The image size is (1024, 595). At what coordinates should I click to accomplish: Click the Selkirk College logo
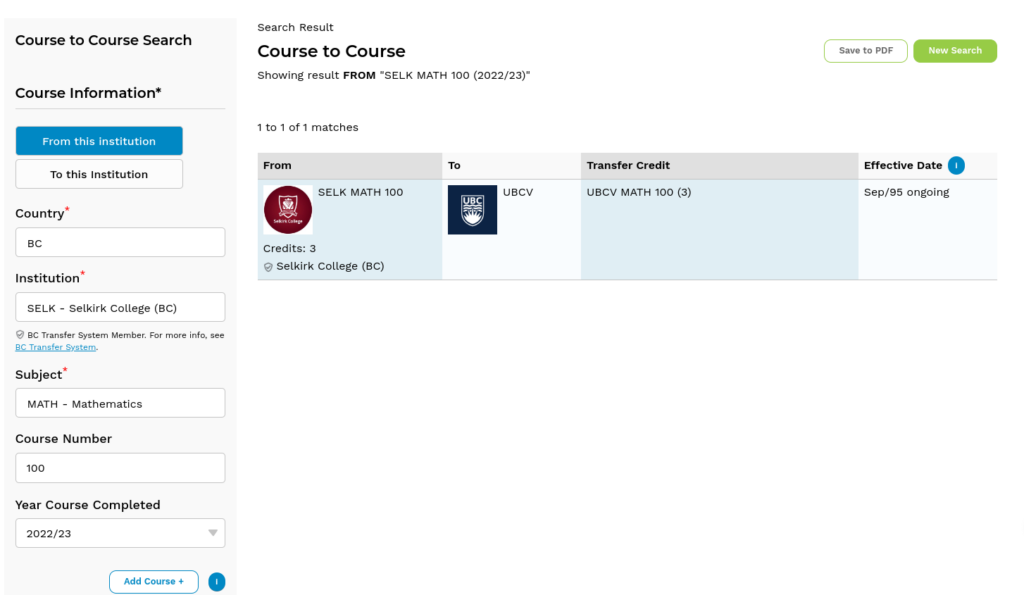[287, 210]
